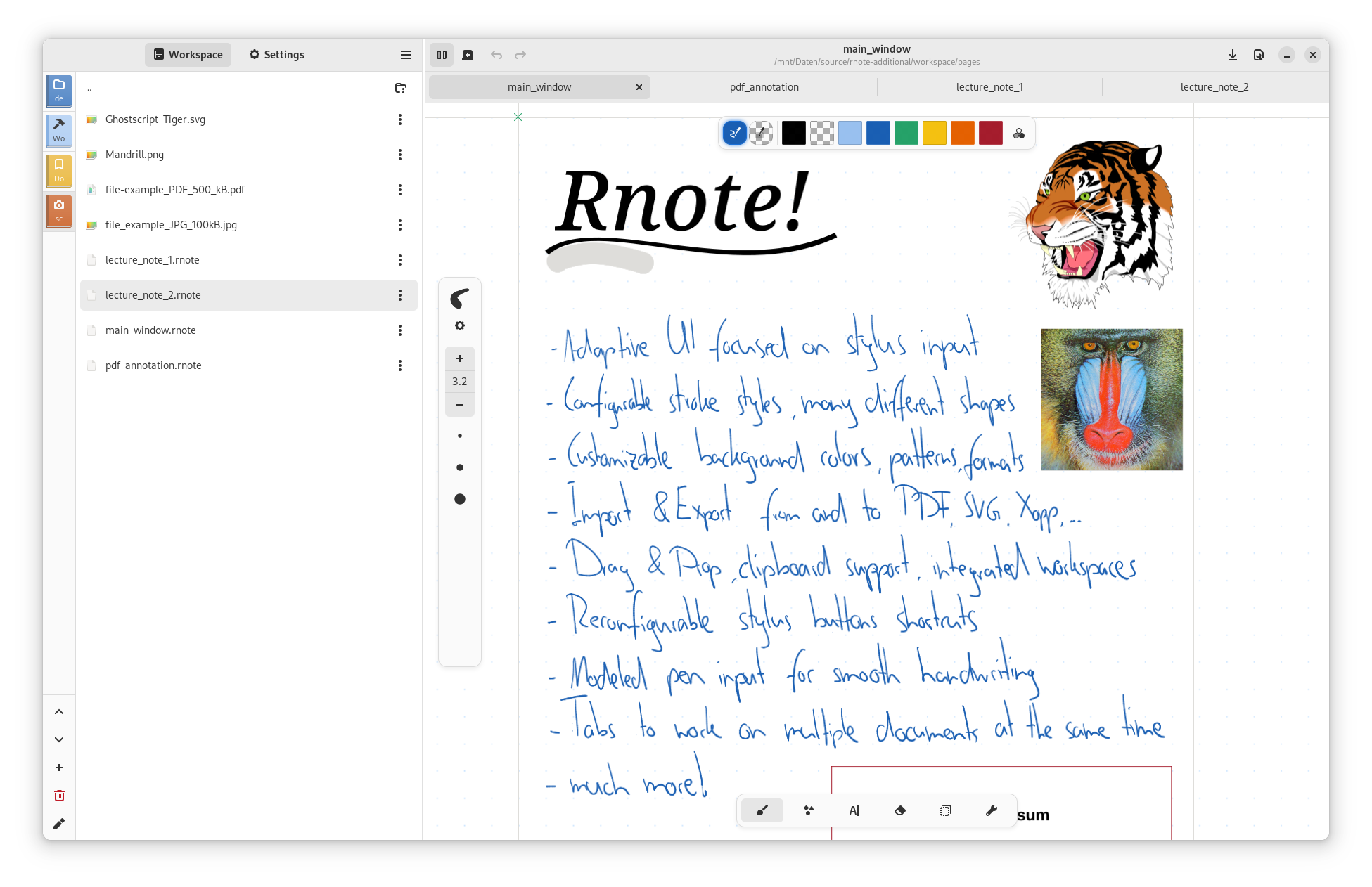Open the hamburger main menu
This screenshot has width=1372, height=887.
pos(405,55)
